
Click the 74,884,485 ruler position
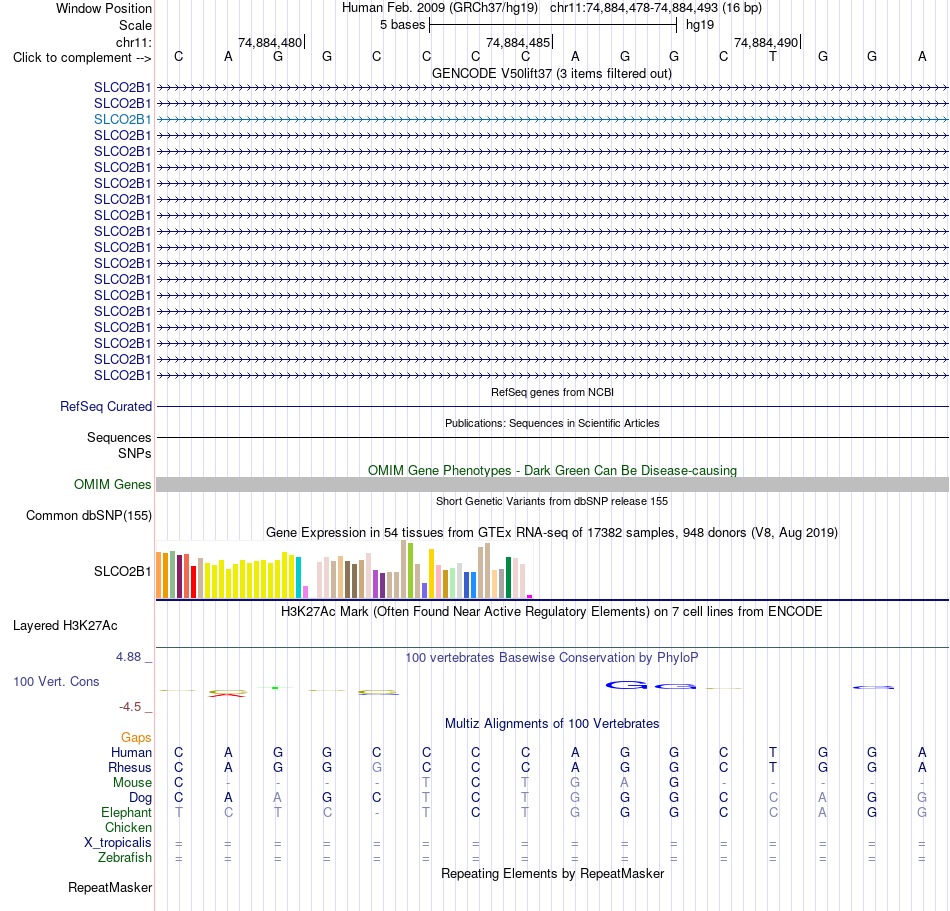518,42
